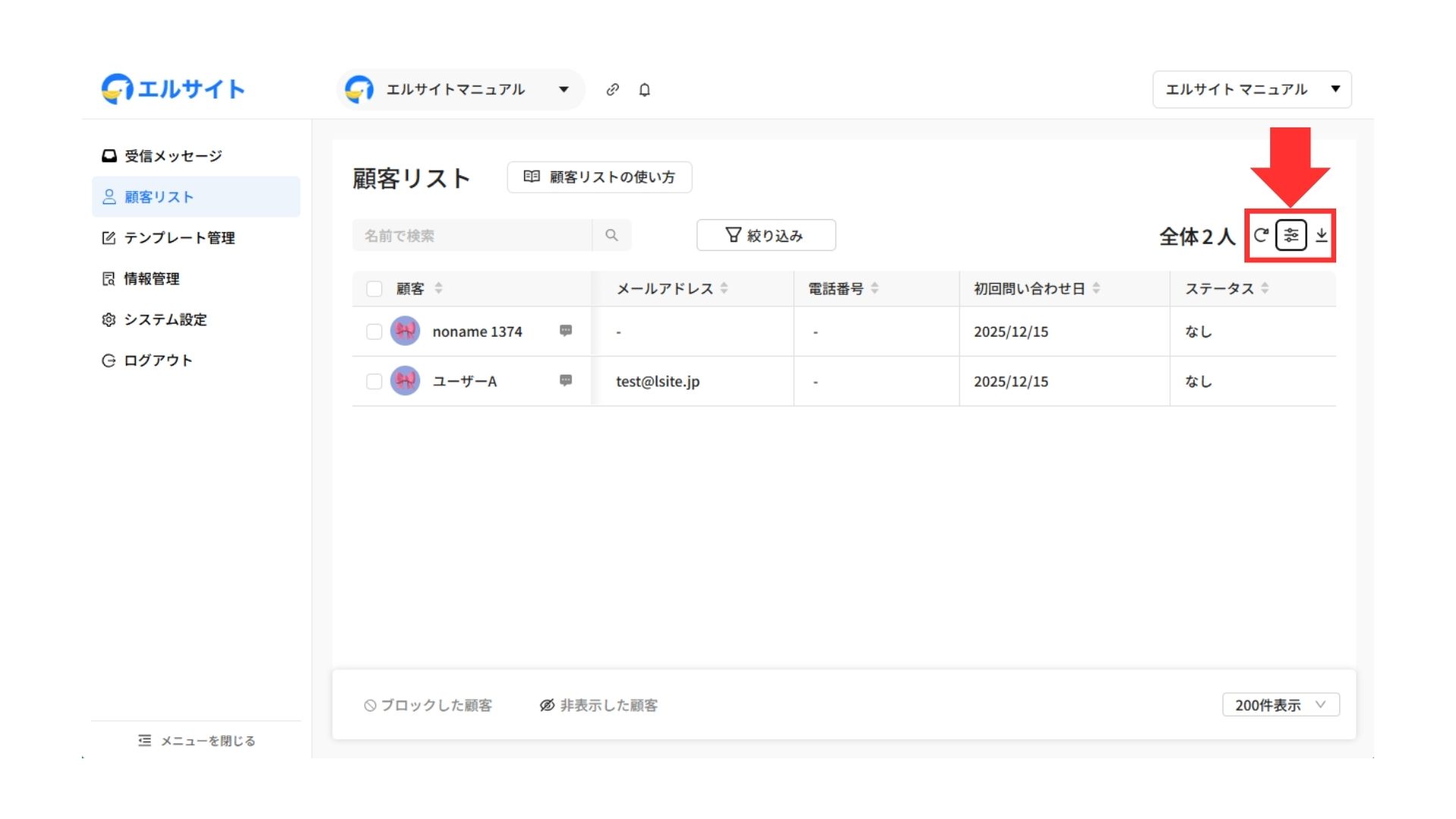
Task: Click the download customer list icon
Action: tap(1322, 235)
